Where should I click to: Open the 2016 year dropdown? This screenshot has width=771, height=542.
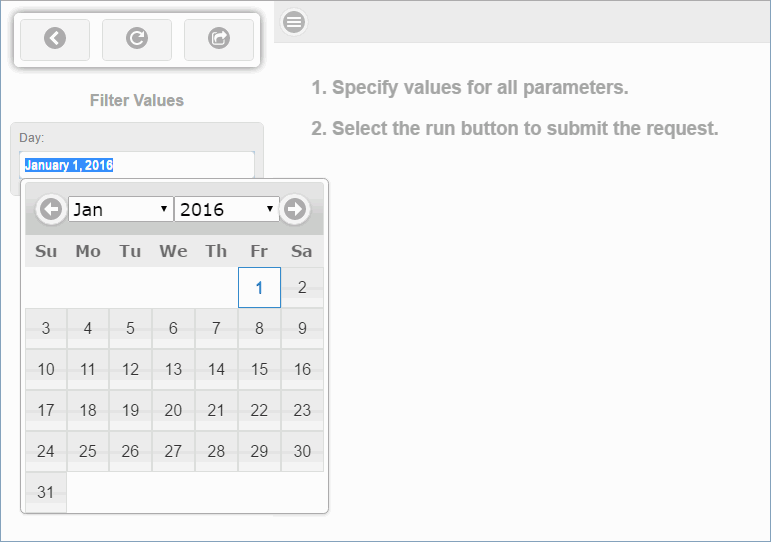pos(227,209)
